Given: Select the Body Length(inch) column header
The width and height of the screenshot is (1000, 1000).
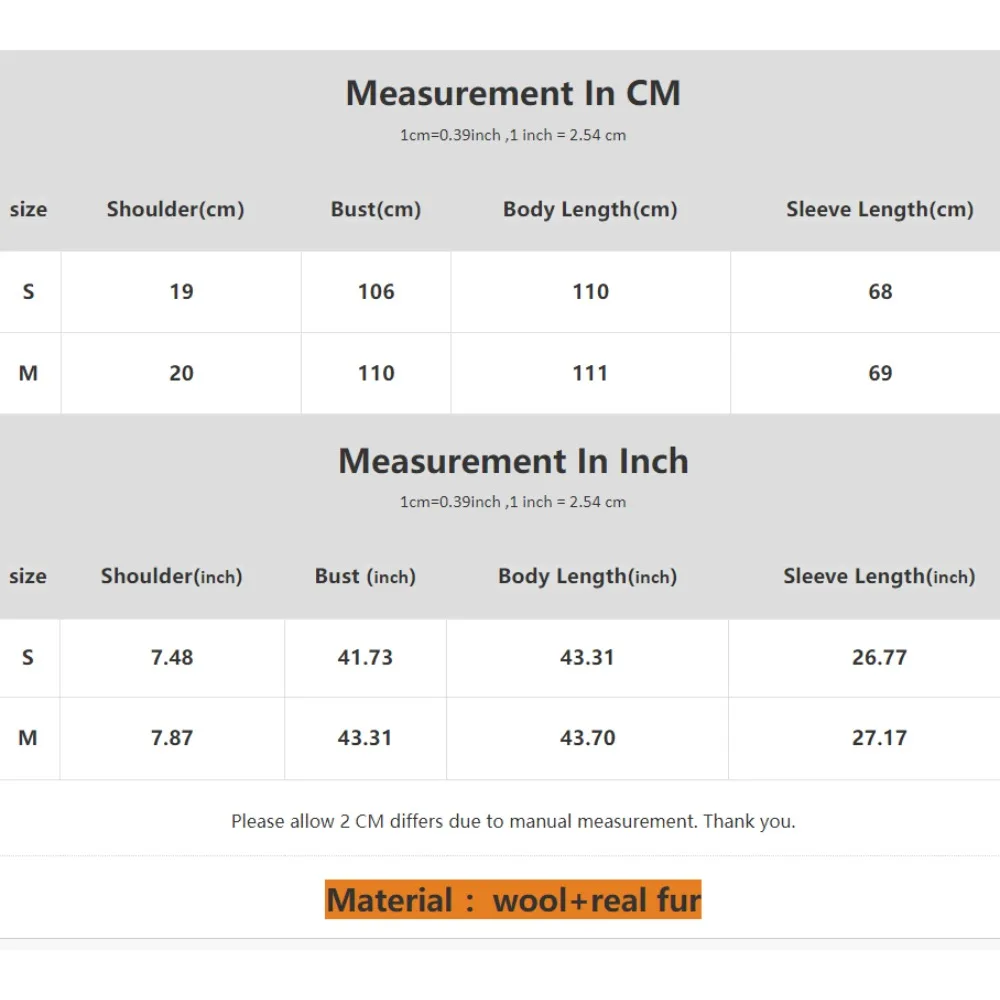Looking at the screenshot, I should [587, 577].
